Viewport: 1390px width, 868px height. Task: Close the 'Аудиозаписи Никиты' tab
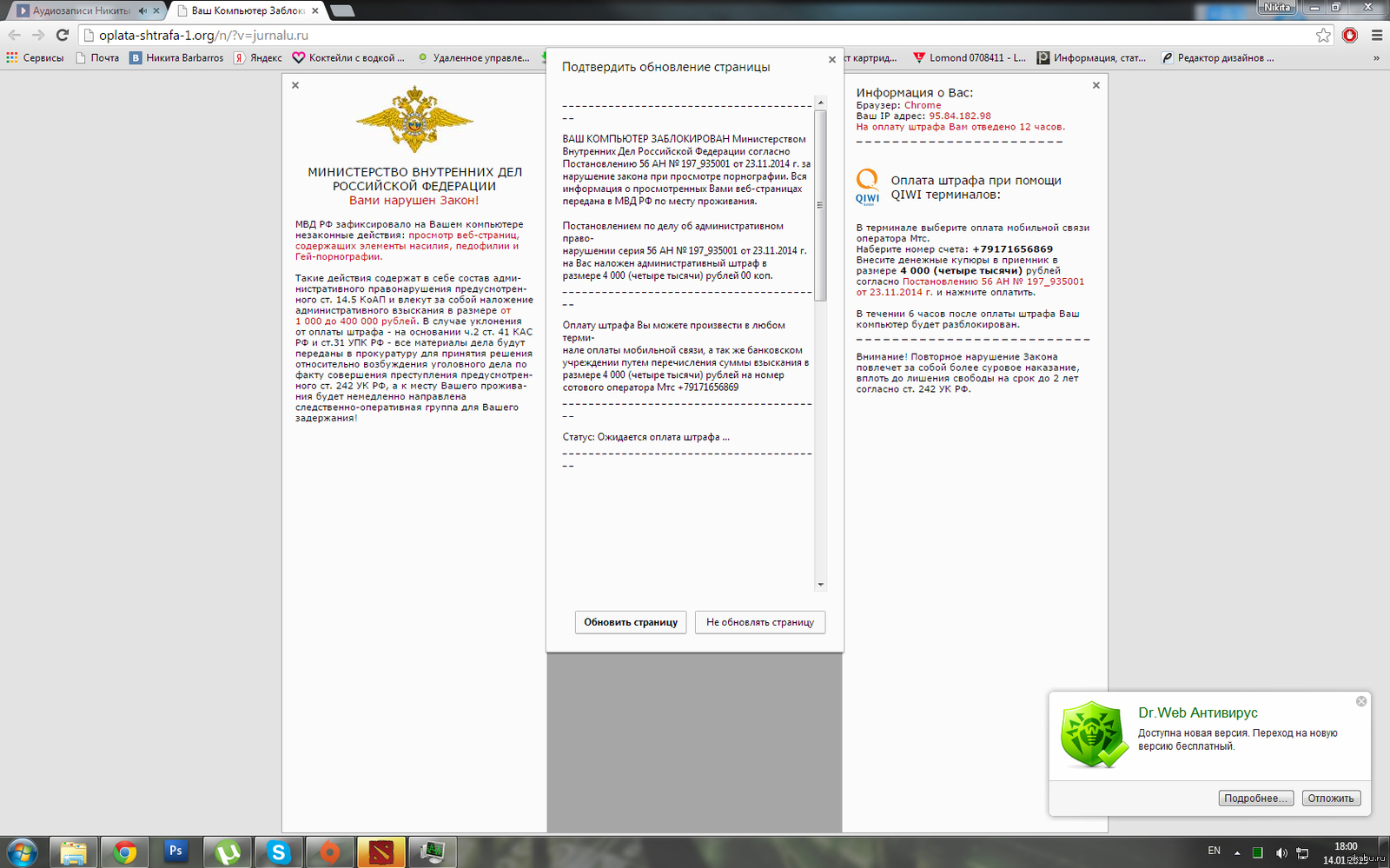click(x=156, y=11)
